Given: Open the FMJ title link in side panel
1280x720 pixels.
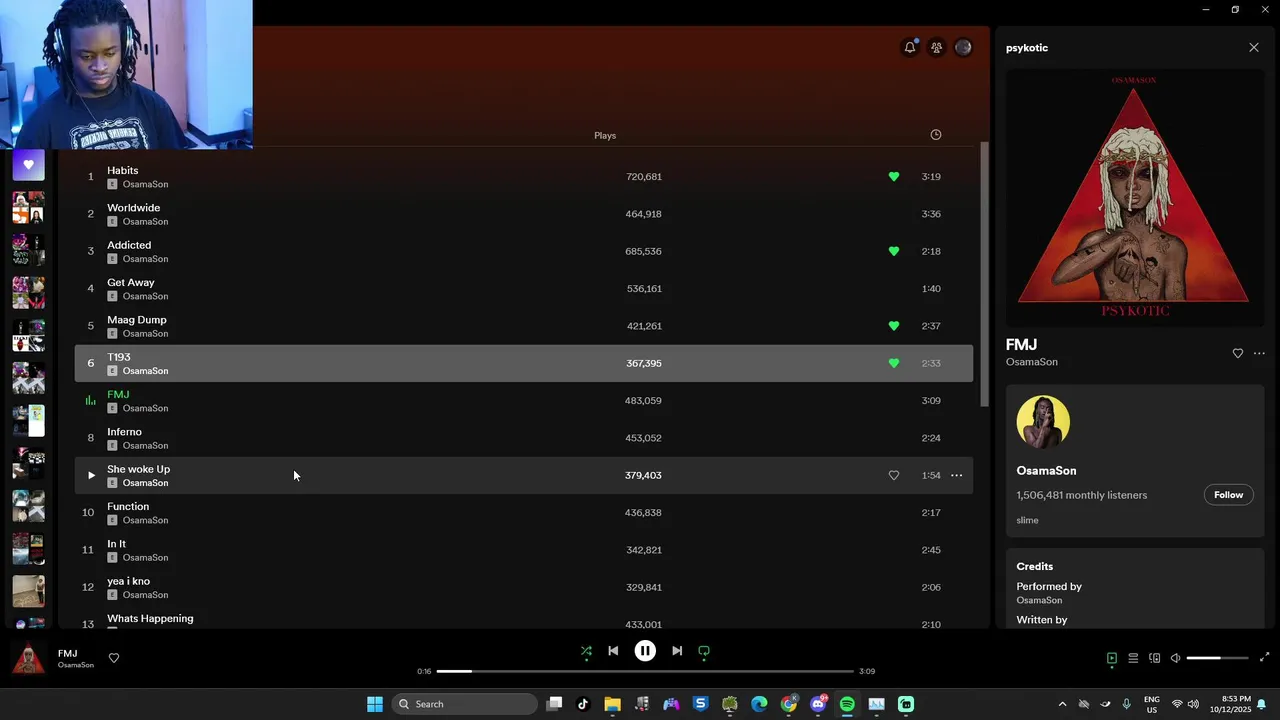Looking at the screenshot, I should click(1021, 345).
